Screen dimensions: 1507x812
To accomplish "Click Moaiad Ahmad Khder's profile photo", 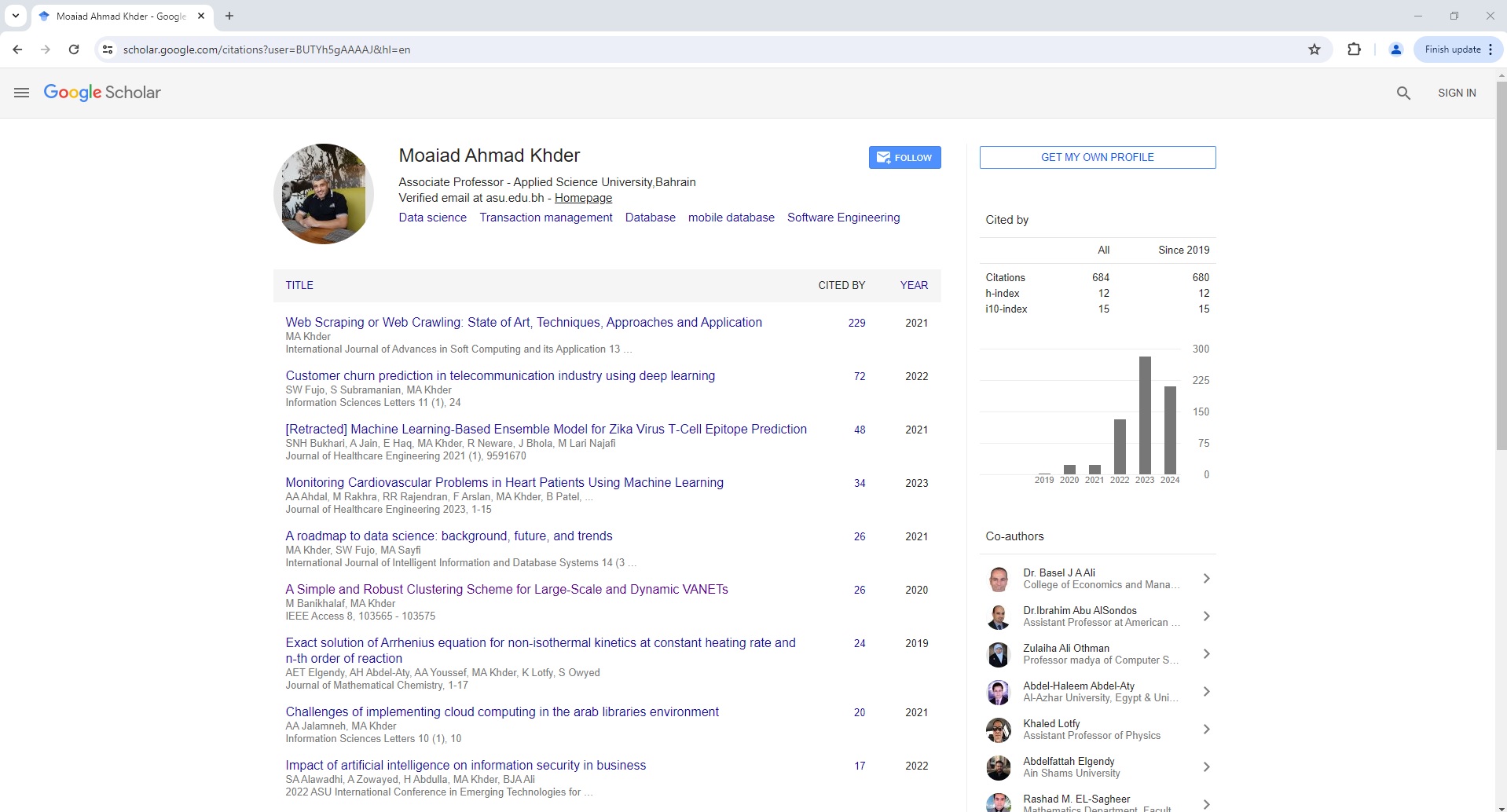I will (x=323, y=193).
